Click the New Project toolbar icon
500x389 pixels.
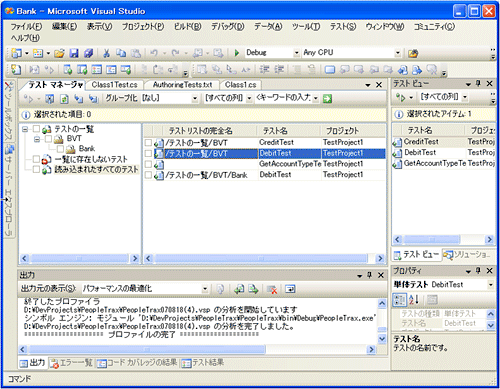pos(16,53)
